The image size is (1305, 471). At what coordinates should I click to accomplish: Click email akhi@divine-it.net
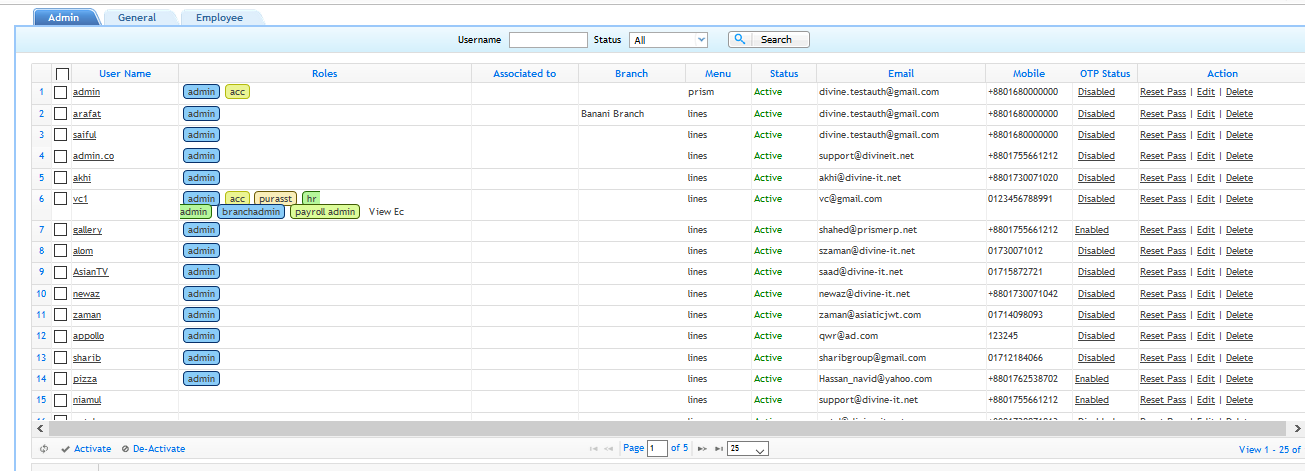pos(860,178)
